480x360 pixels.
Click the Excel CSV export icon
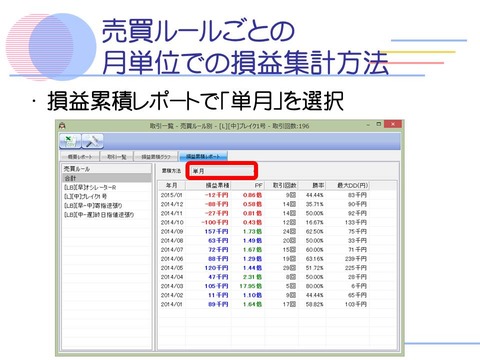[x=70, y=141]
